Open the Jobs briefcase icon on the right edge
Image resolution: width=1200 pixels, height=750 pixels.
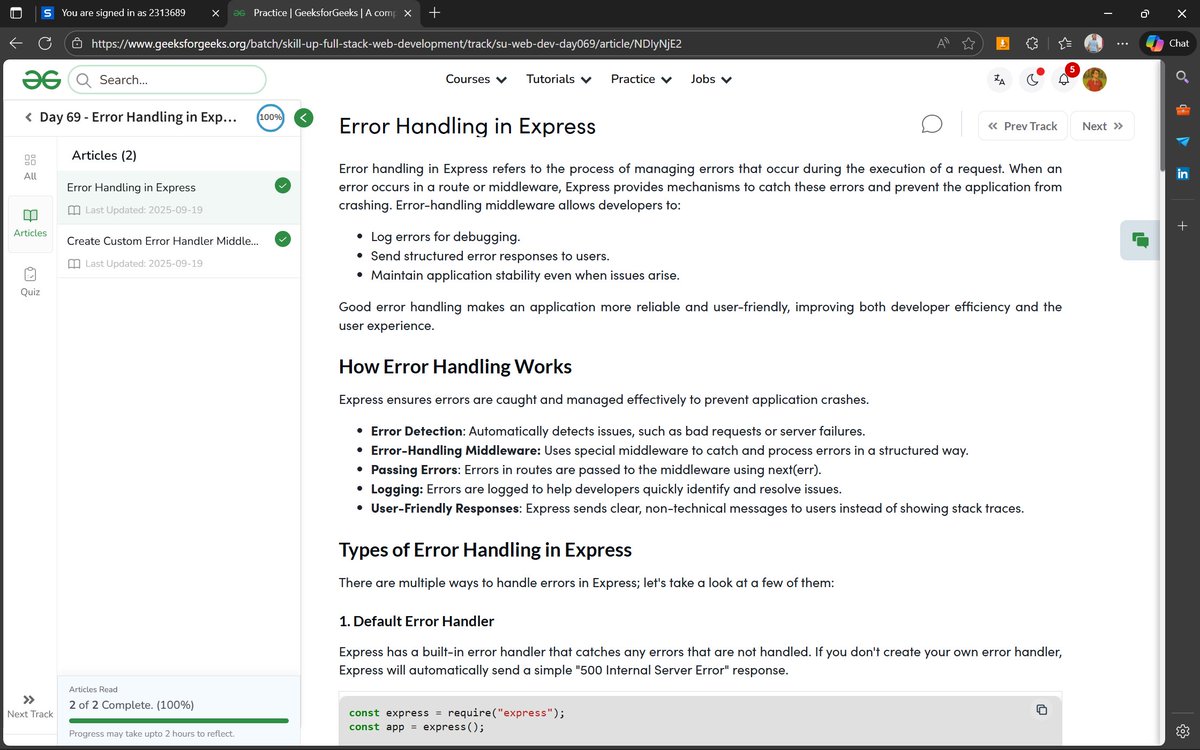click(1182, 109)
